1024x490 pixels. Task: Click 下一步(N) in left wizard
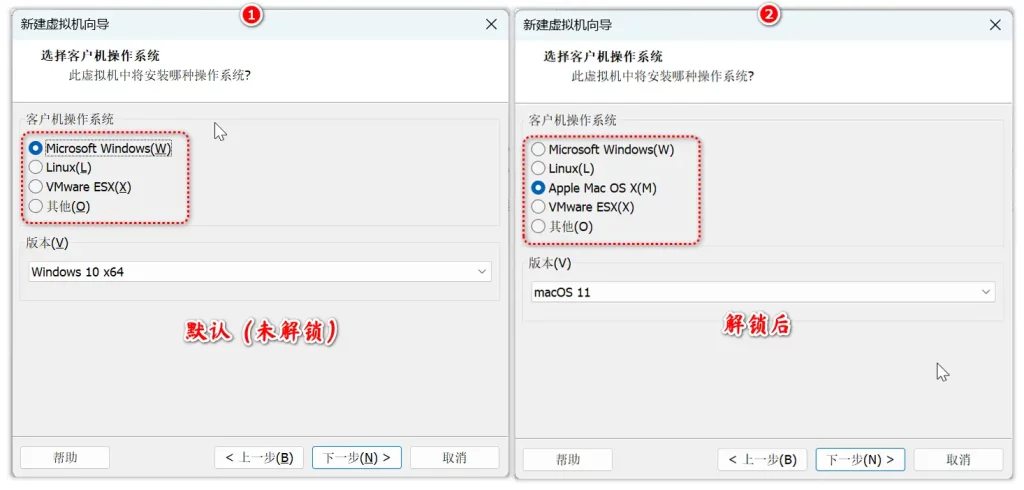[x=357, y=457]
